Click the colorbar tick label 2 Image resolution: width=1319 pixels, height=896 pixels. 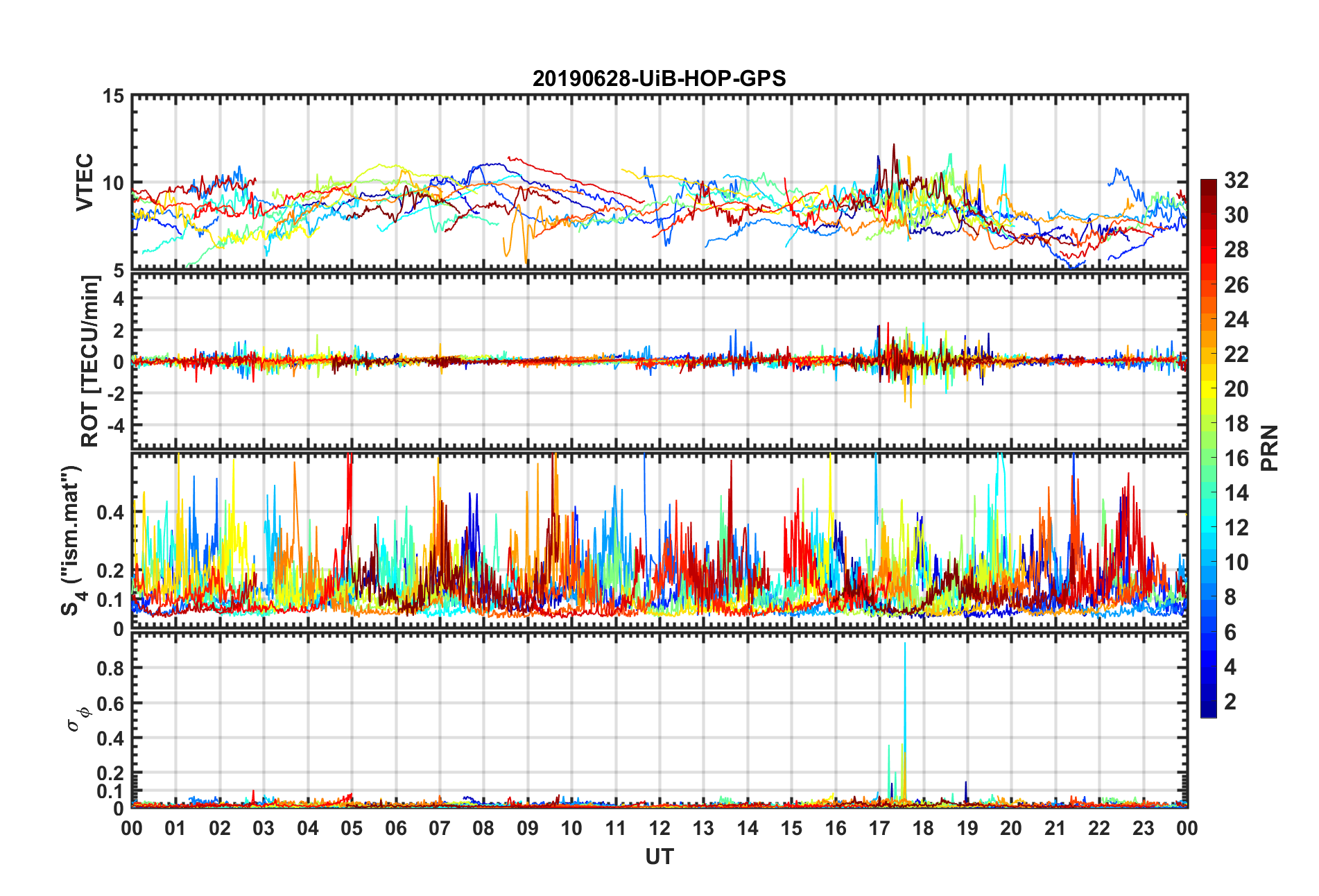1230,702
